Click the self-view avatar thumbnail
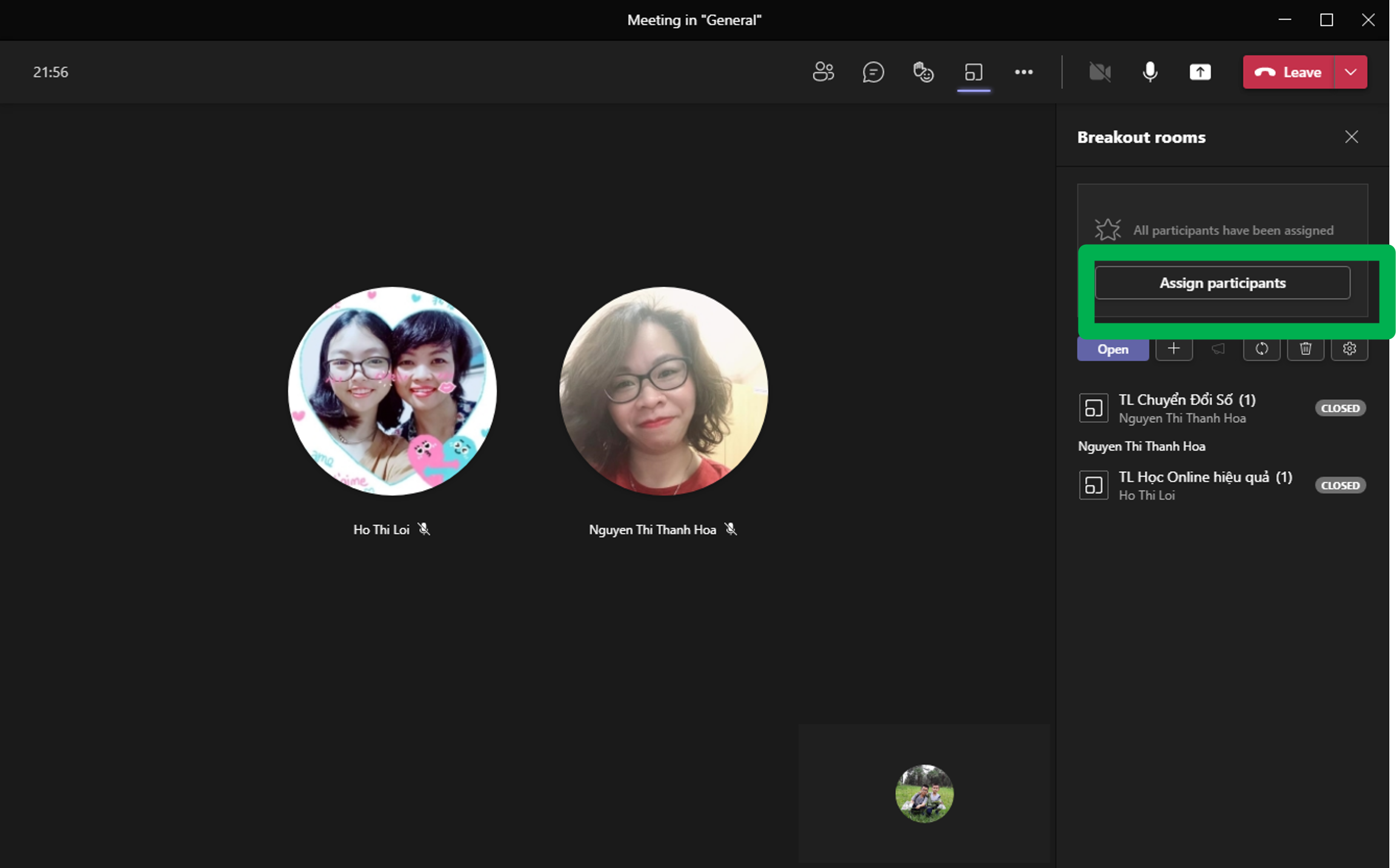The width and height of the screenshot is (1396, 868). point(924,793)
